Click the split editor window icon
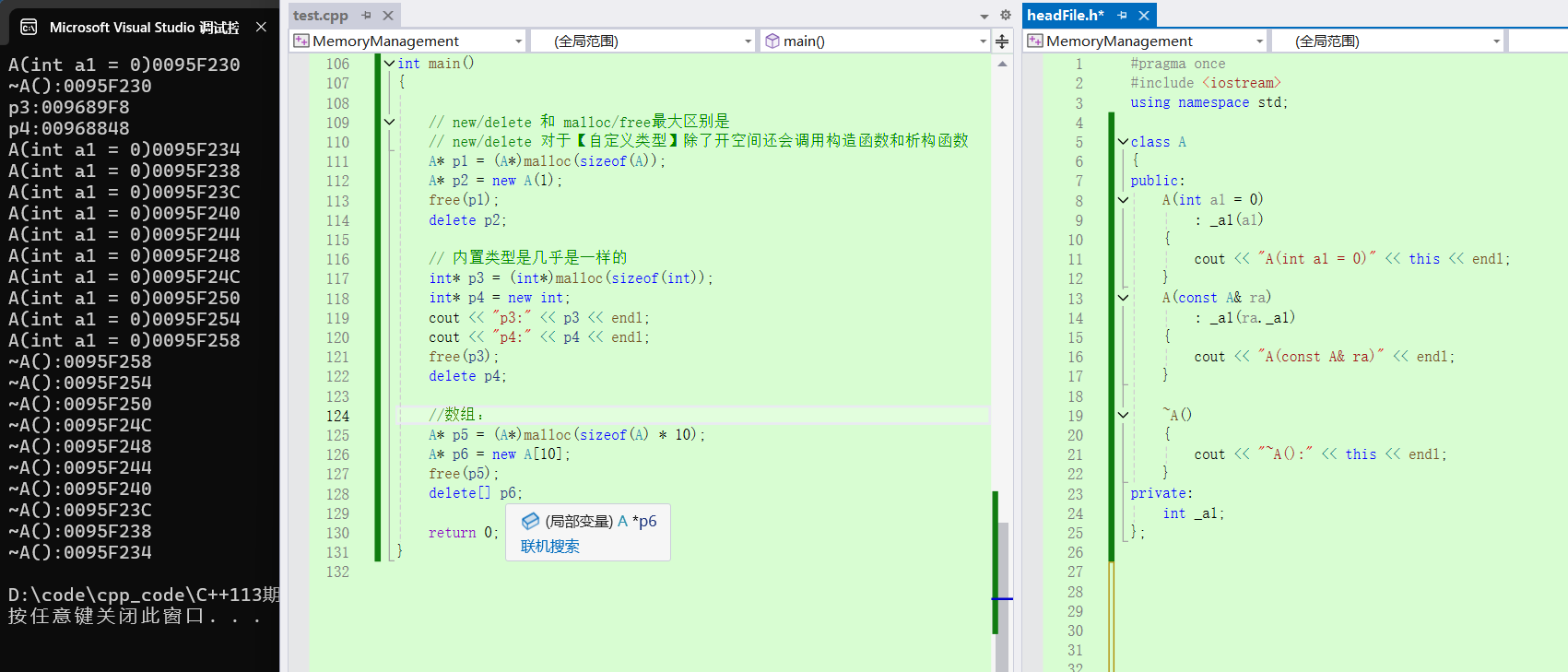Viewport: 1568px width, 672px height. 1002,41
